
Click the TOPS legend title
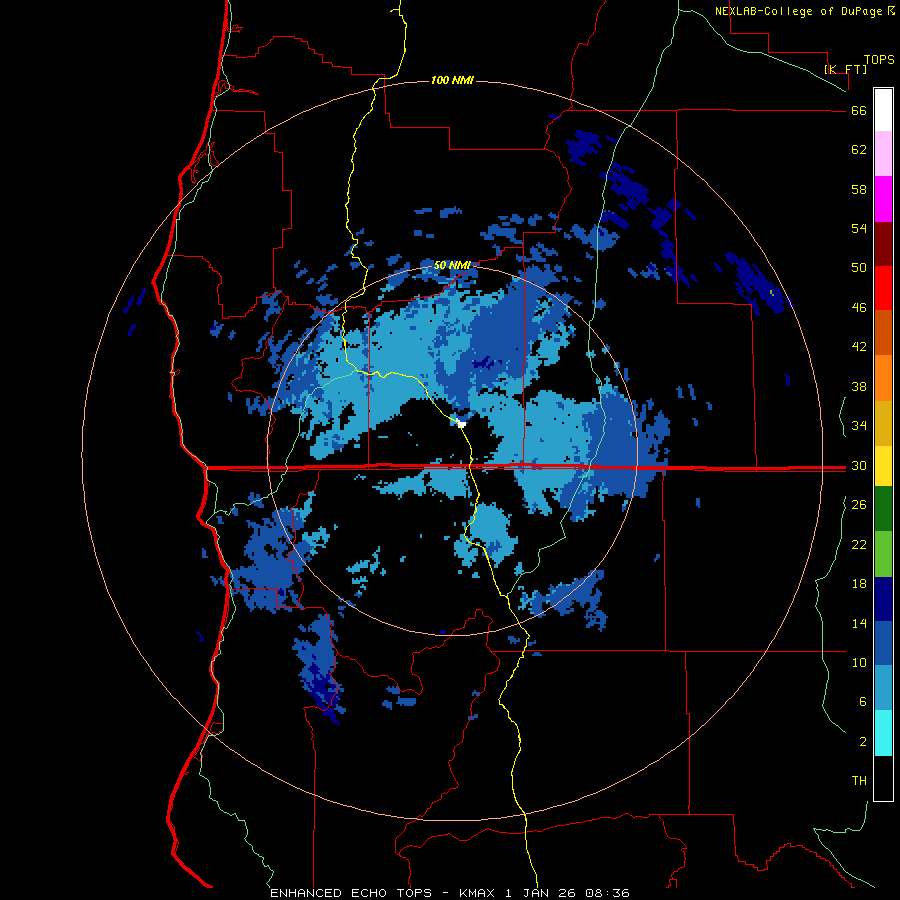click(x=879, y=59)
